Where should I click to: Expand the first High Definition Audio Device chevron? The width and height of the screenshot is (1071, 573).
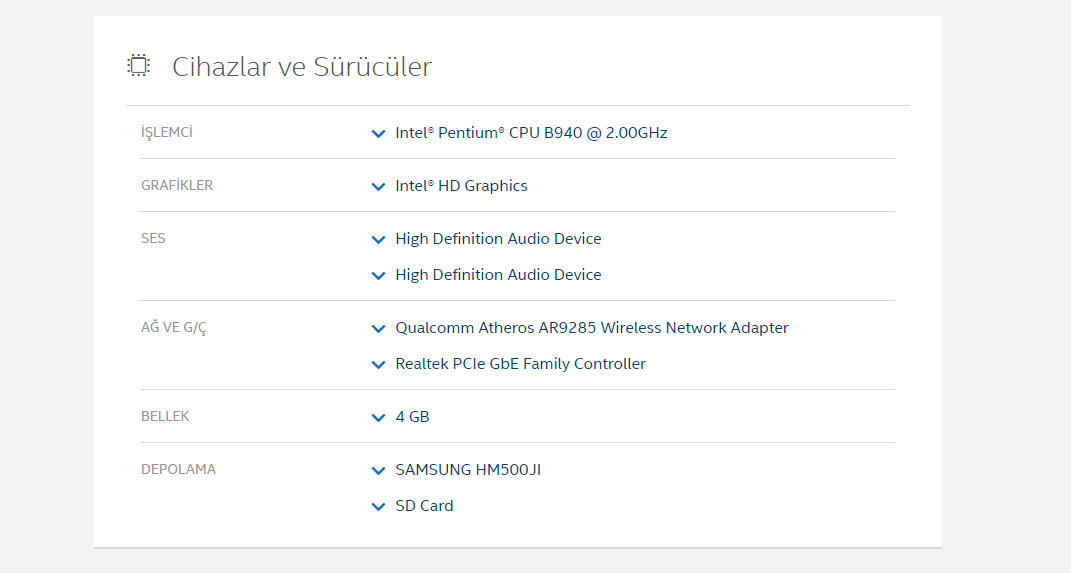(x=378, y=239)
